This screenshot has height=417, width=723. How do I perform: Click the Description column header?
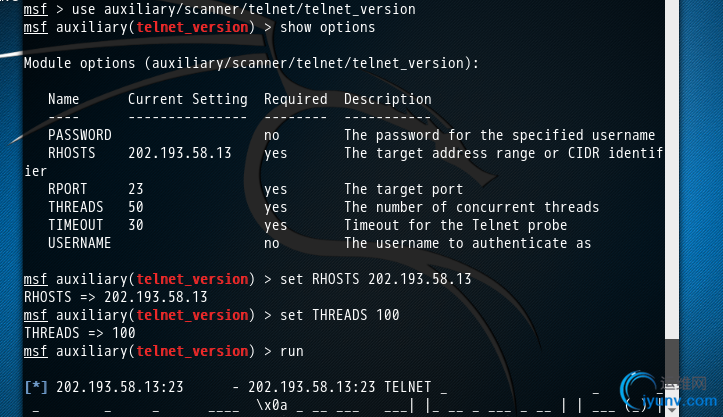pos(388,99)
